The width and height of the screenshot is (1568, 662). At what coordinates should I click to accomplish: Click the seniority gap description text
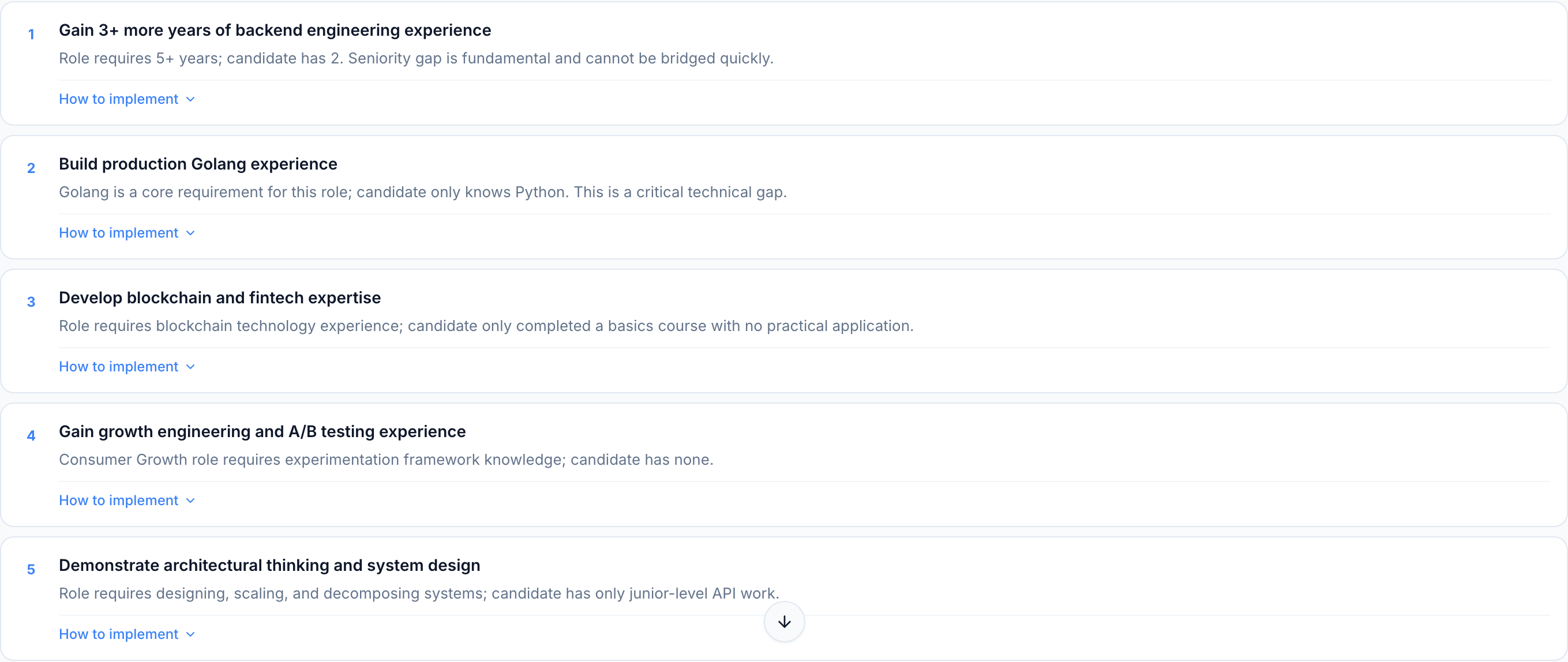coord(416,58)
